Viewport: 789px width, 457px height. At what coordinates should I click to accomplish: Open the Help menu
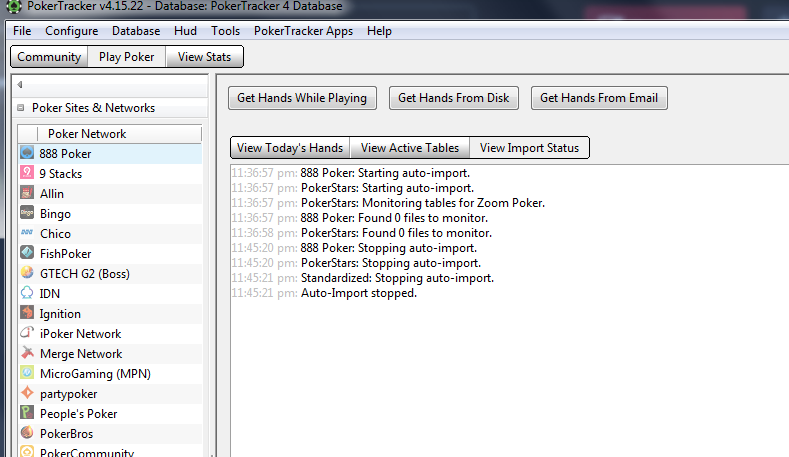point(379,31)
